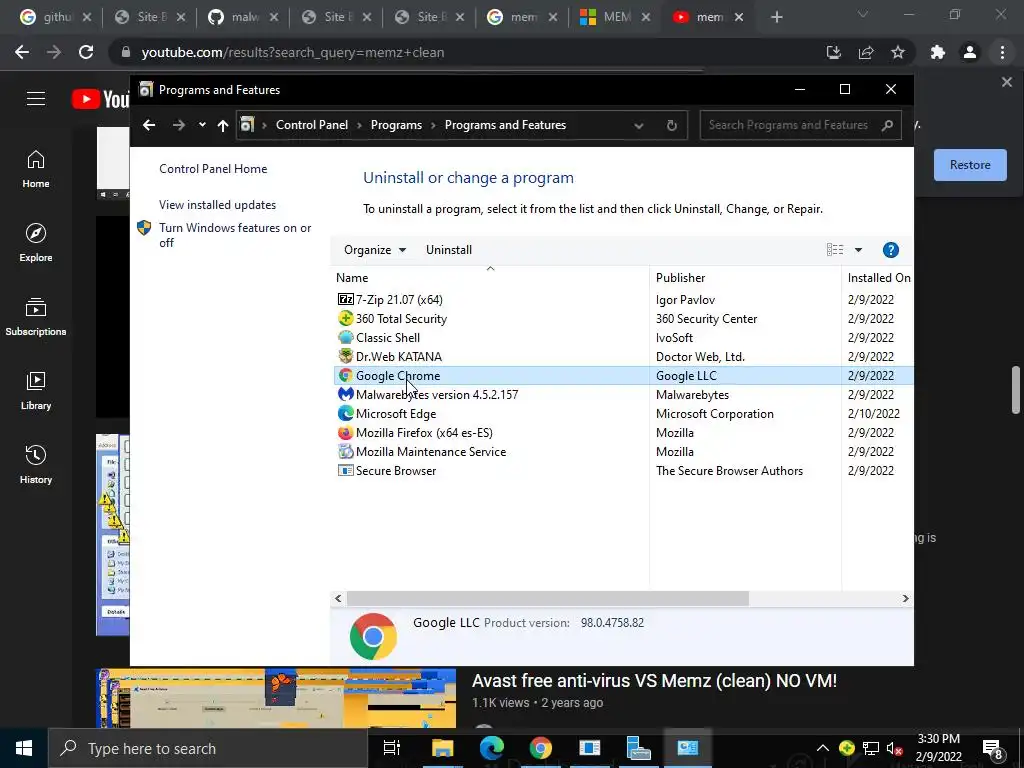This screenshot has width=1024, height=768.
Task: Select the Google Chrome row
Action: point(623,376)
